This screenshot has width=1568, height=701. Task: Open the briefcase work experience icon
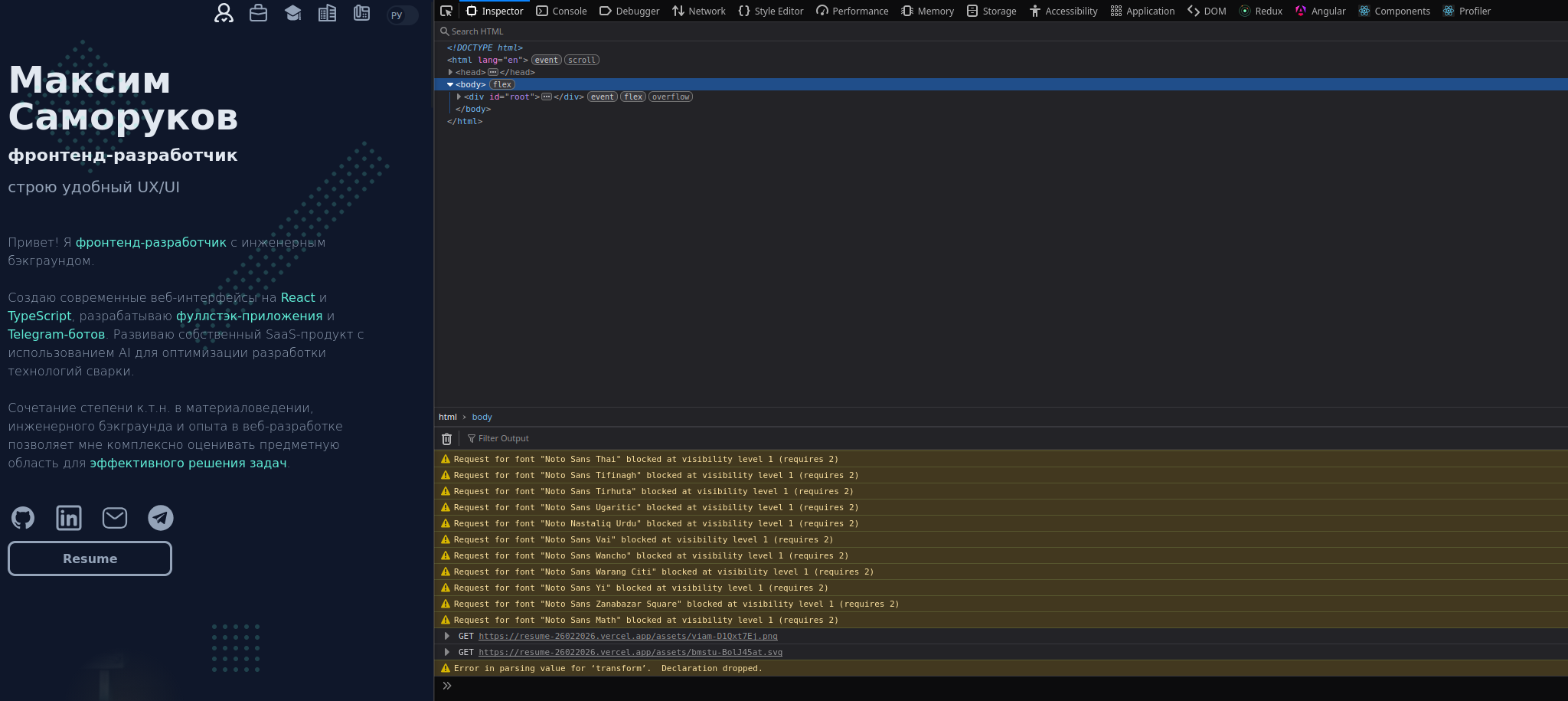[x=259, y=13]
